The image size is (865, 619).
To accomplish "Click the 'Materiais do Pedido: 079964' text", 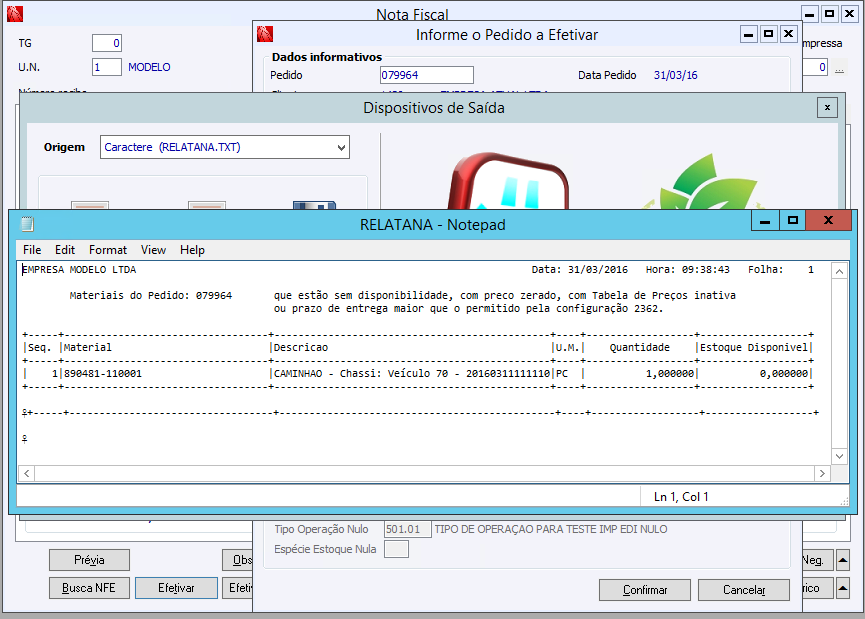I will coord(151,296).
